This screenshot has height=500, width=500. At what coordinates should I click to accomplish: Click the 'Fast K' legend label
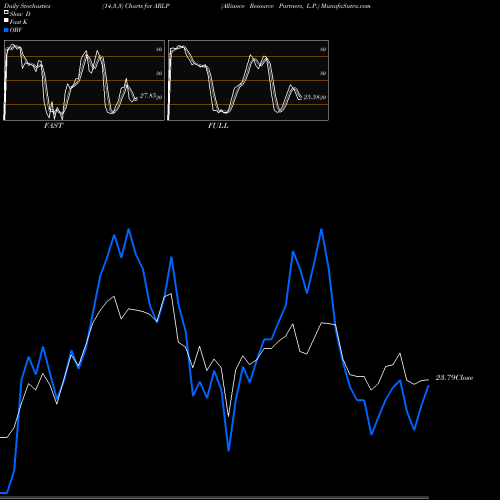point(19,22)
